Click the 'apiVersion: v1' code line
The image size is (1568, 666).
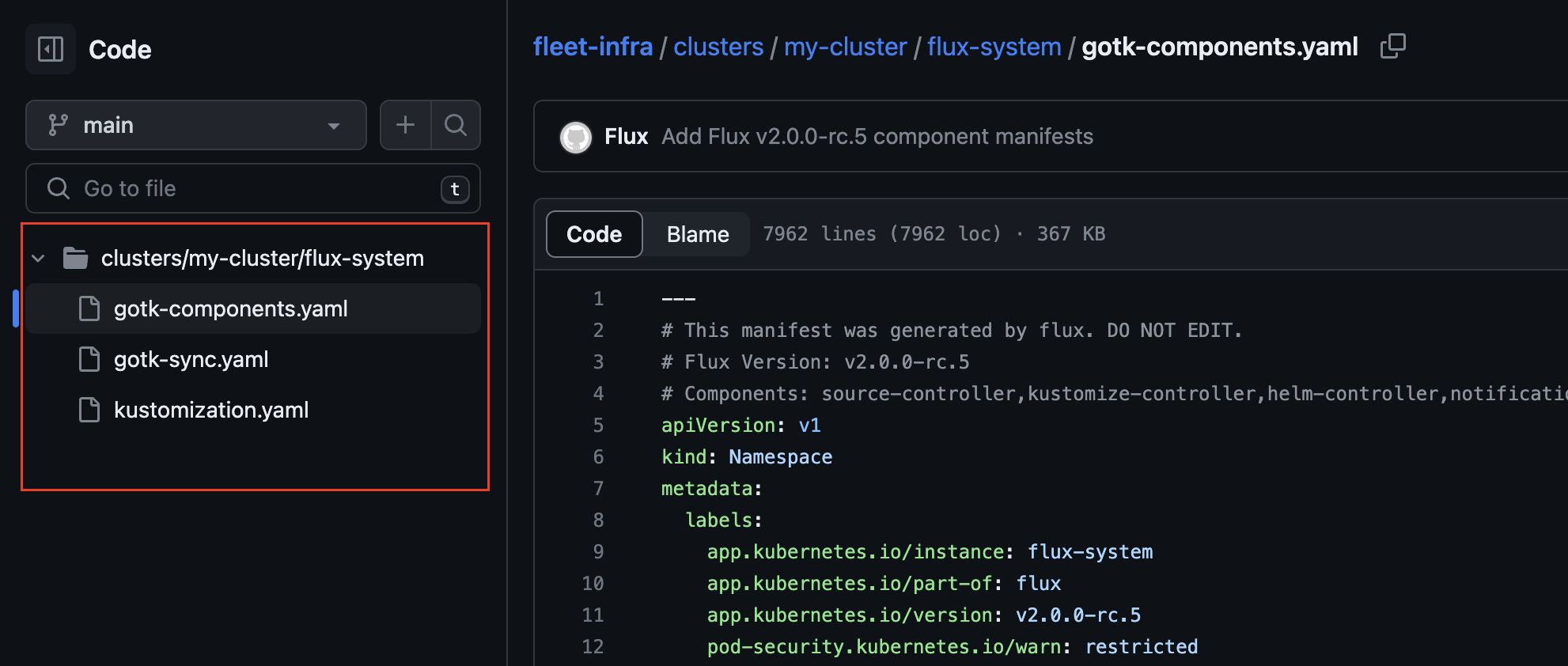(741, 426)
